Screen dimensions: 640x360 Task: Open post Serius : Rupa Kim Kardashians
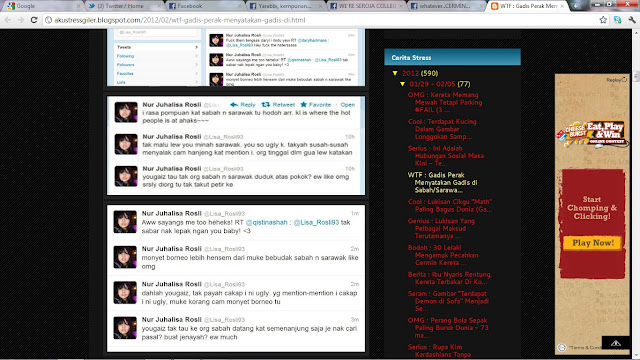click(439, 351)
